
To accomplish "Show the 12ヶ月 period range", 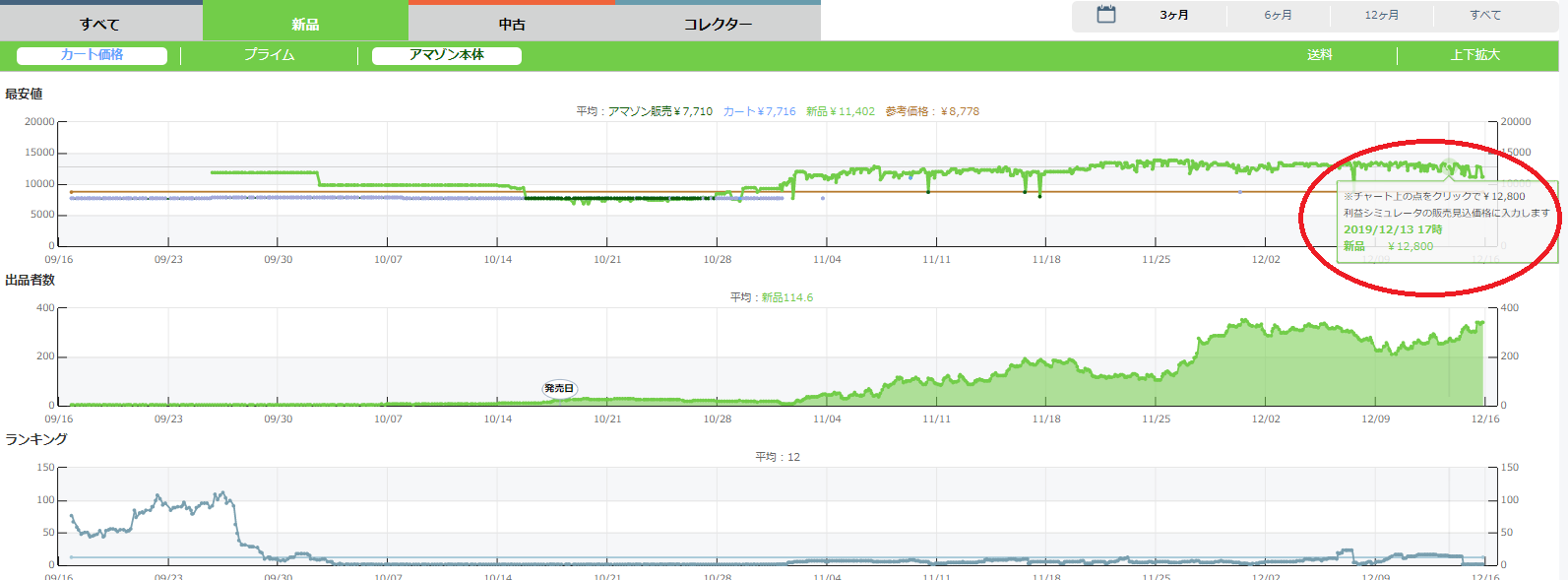I will tap(1381, 16).
